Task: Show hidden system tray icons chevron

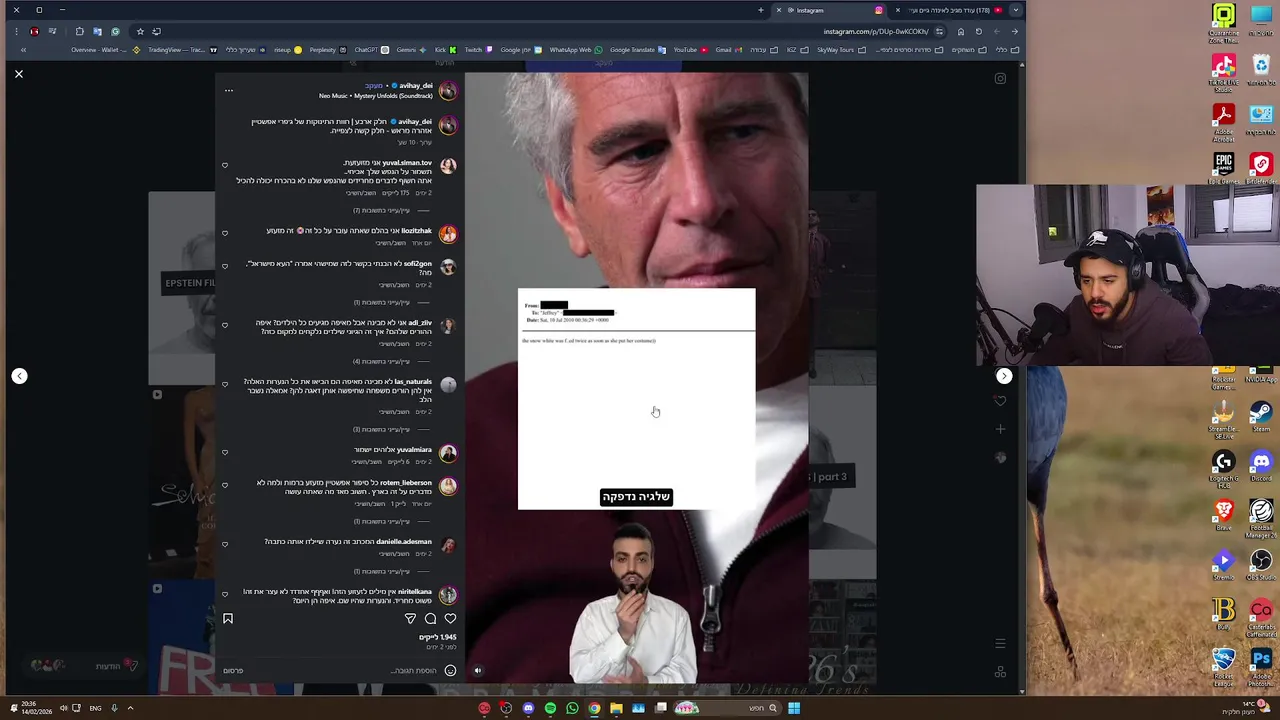Action: (130, 708)
